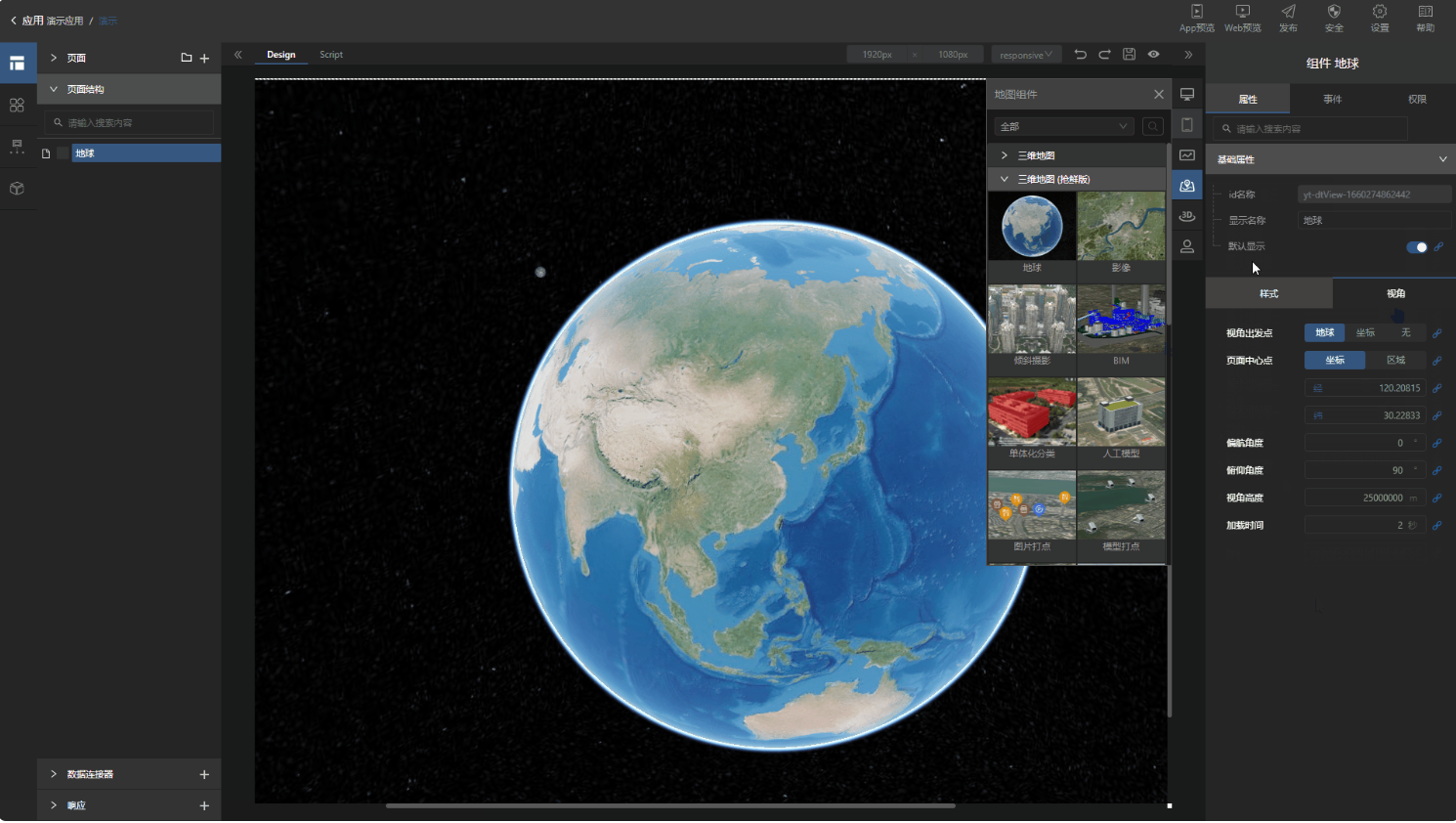Switch to the 样式 tab

pyautogui.click(x=1268, y=293)
